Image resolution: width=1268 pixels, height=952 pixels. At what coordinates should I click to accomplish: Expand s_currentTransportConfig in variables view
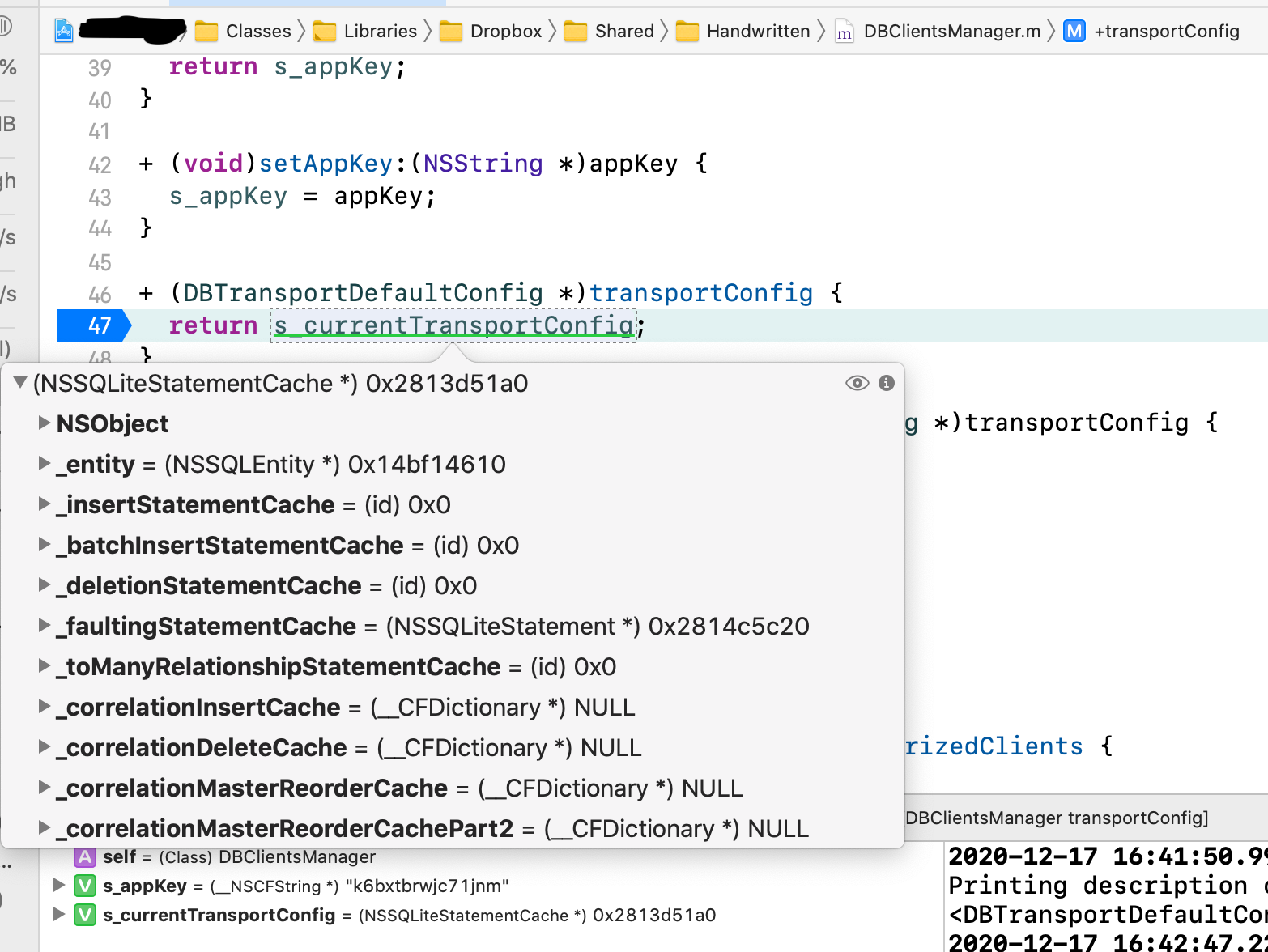(x=59, y=915)
